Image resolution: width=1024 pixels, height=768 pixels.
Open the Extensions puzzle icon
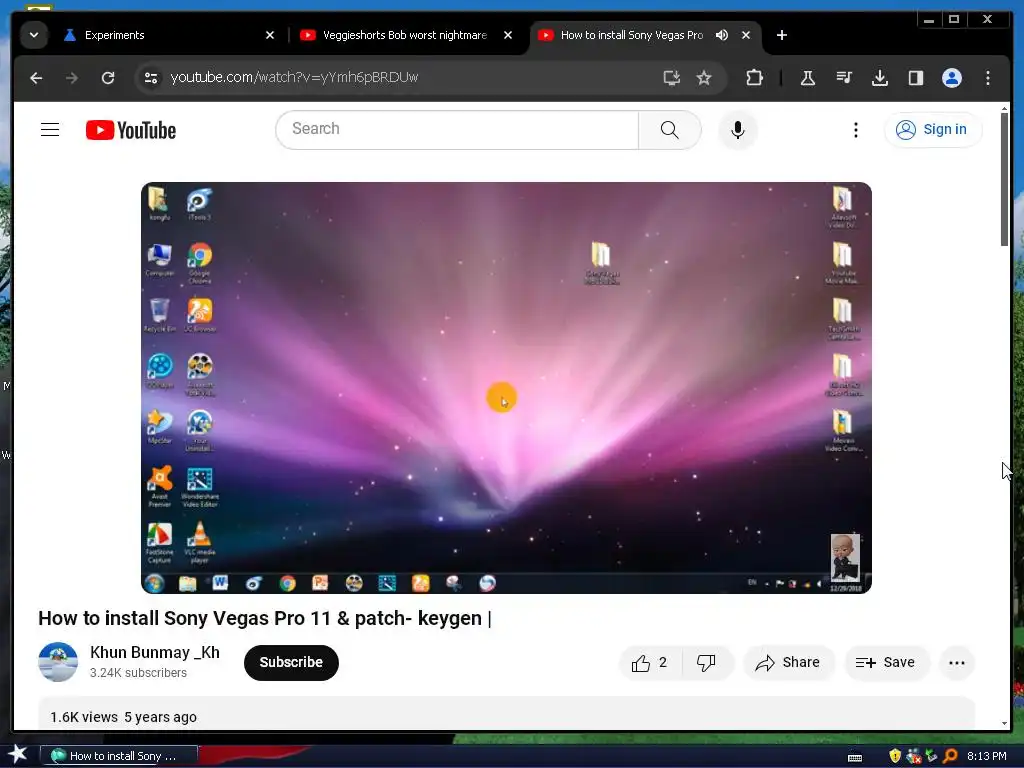point(754,78)
